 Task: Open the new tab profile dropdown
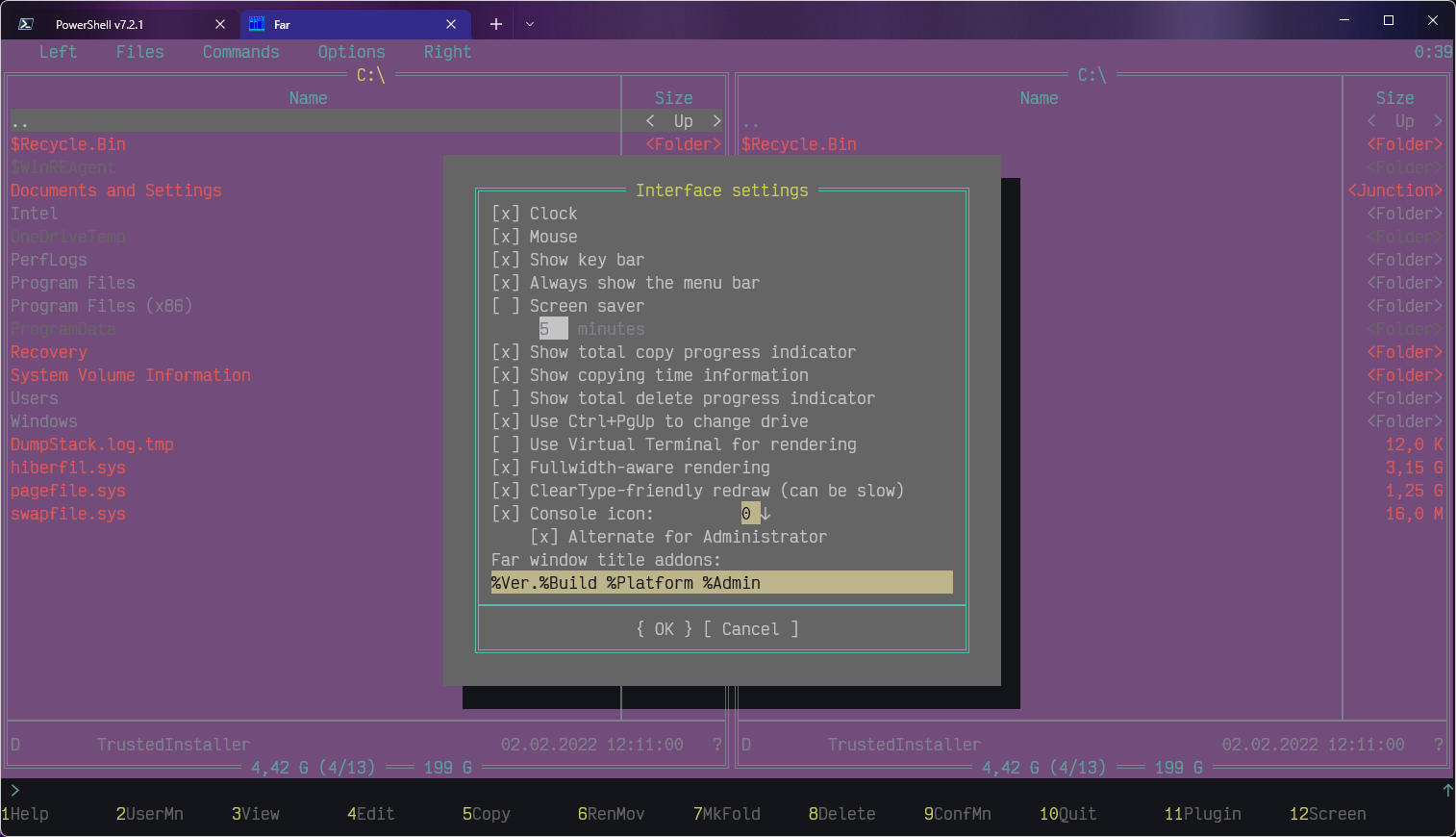(530, 24)
